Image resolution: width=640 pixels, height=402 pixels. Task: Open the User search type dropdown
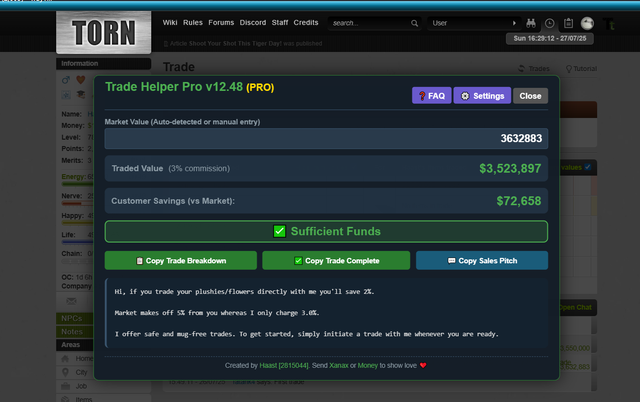point(474,23)
